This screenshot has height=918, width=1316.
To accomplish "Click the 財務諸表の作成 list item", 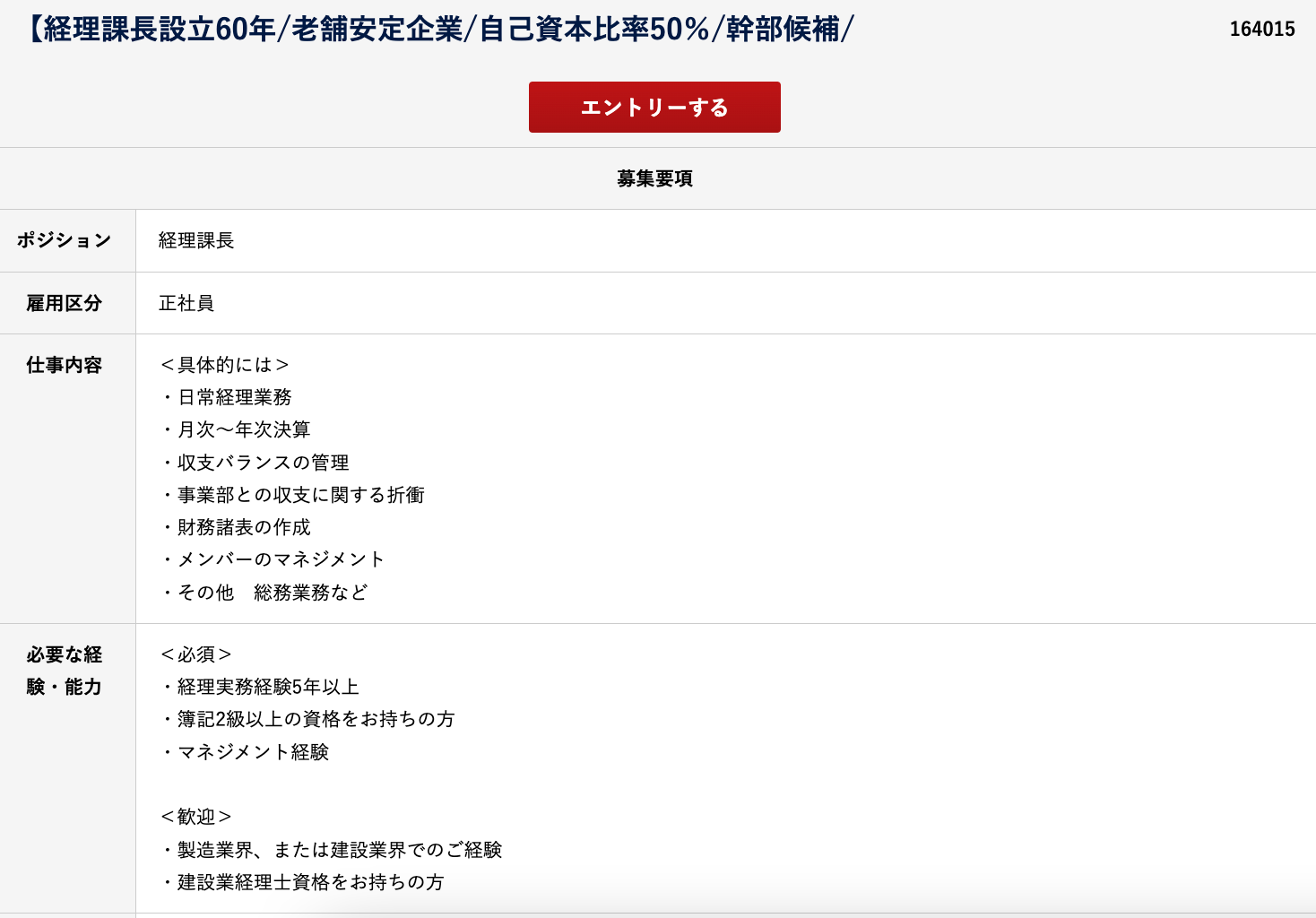I will pos(244,527).
